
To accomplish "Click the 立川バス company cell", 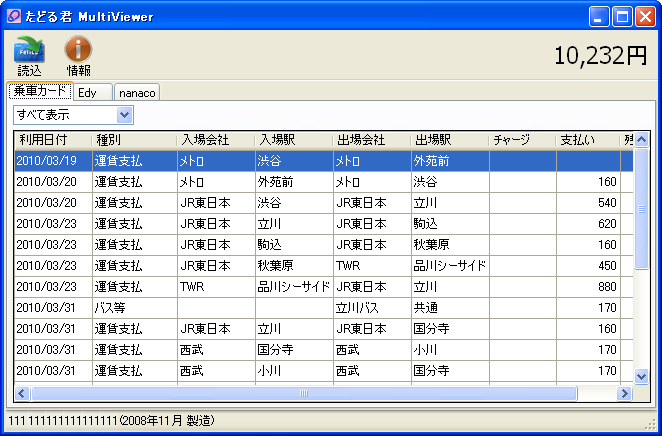I will tap(372, 308).
